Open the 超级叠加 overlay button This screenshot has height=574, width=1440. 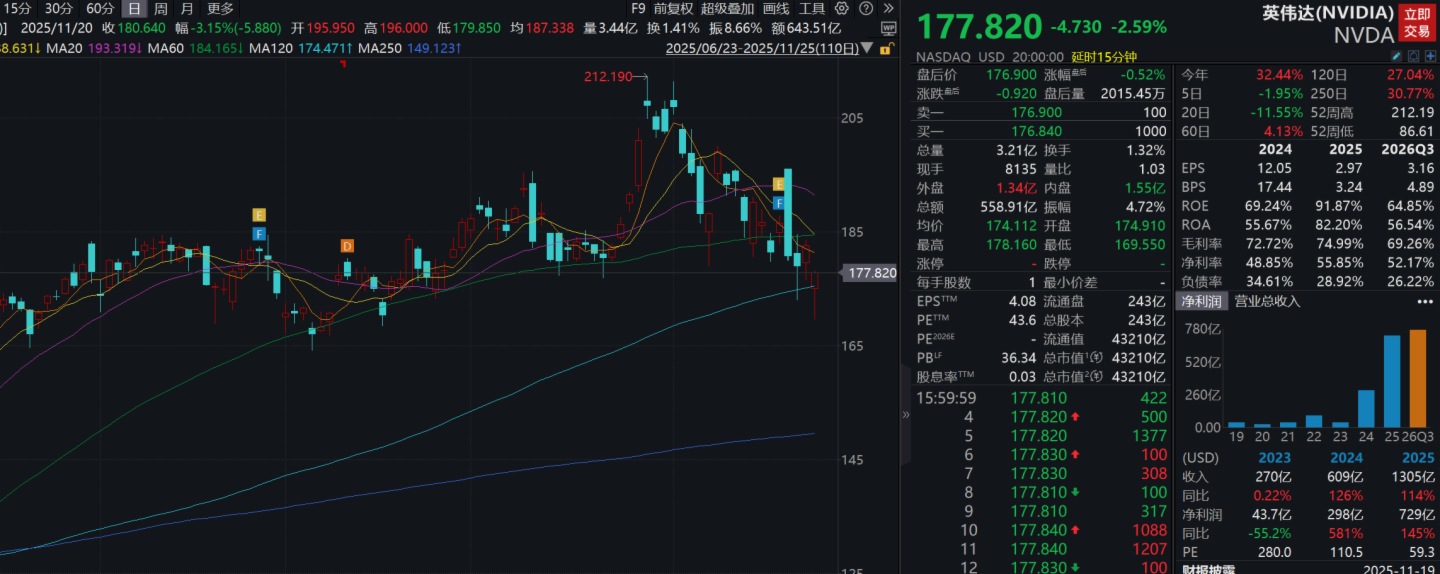coord(727,8)
